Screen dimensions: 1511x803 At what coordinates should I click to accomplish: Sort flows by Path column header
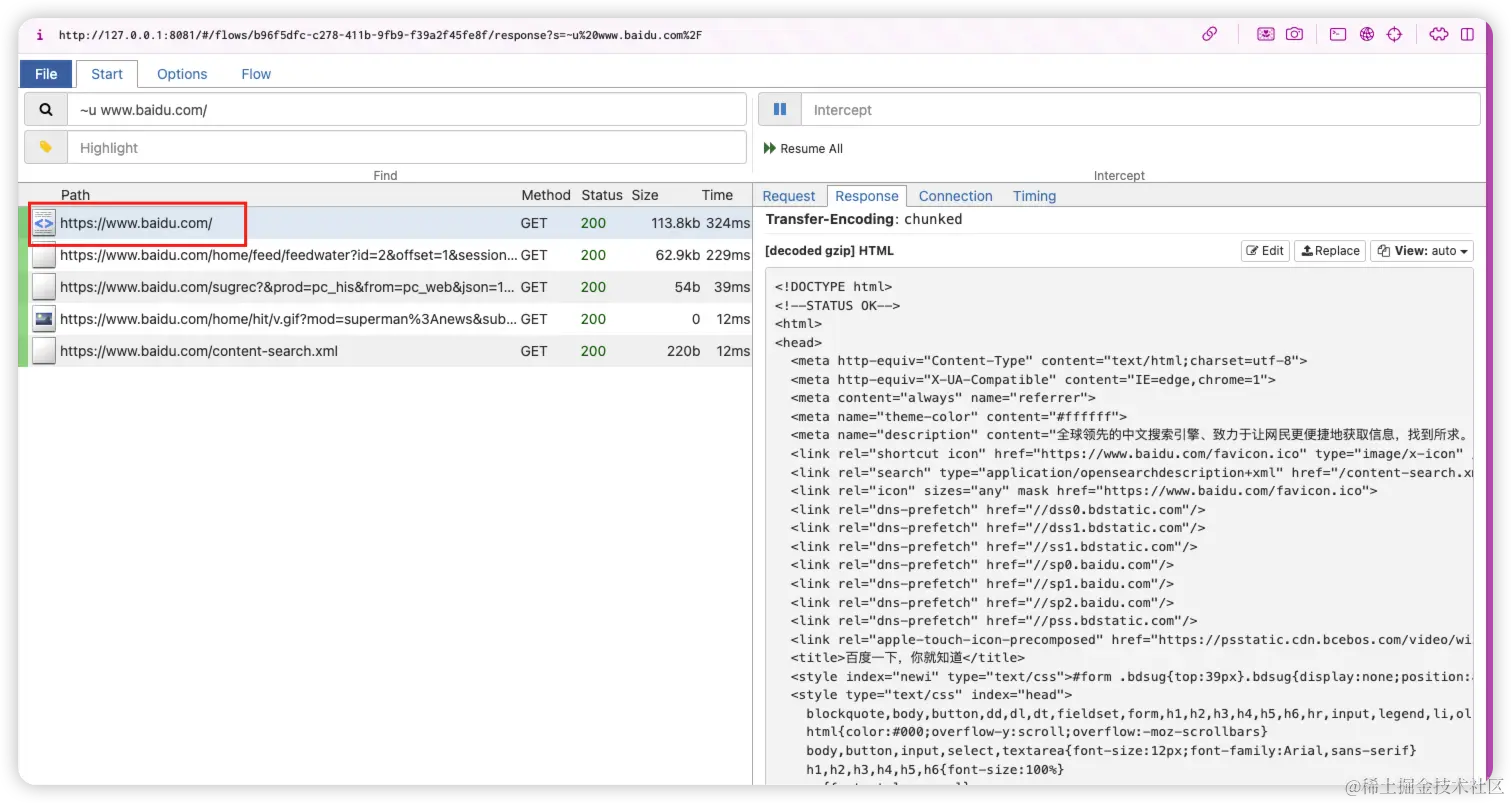[75, 195]
